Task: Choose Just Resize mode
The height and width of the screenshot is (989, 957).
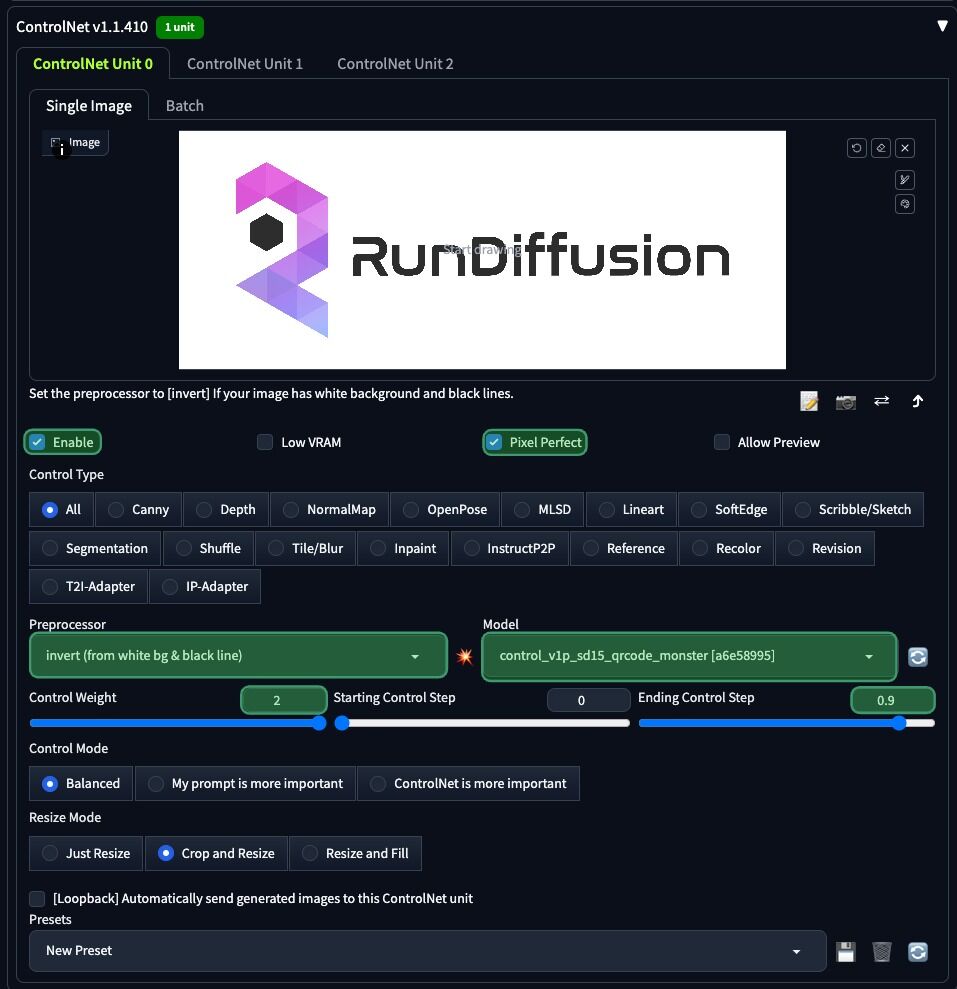Action: coord(86,853)
